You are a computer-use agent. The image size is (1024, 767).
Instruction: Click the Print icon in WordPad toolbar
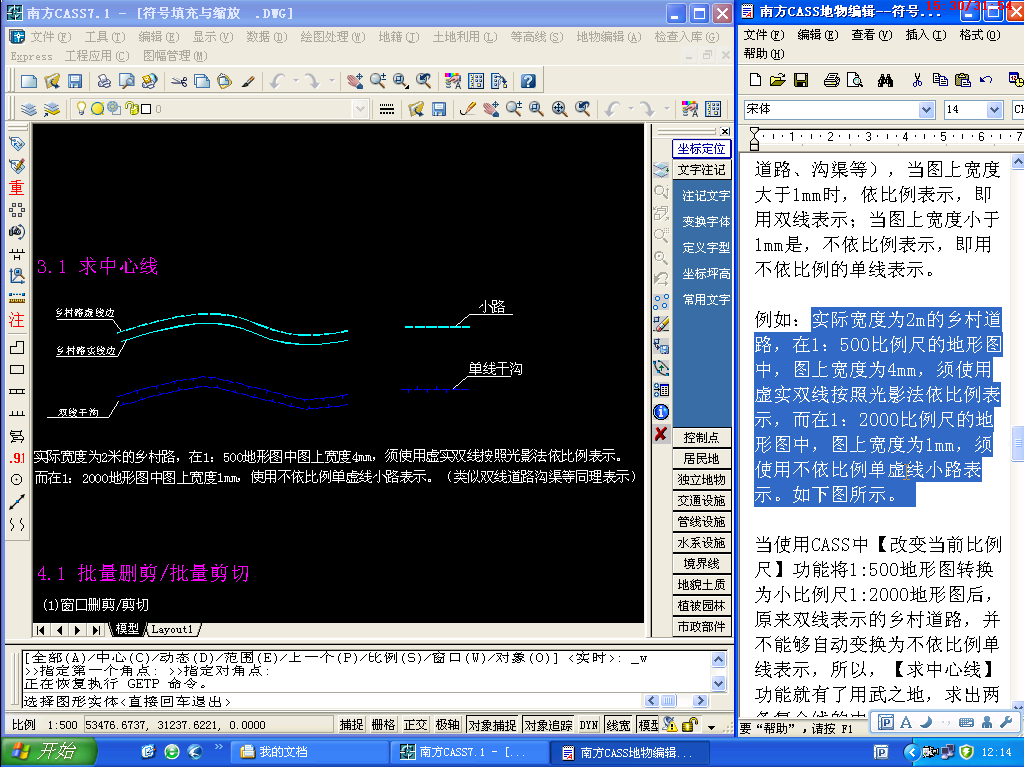coord(831,80)
